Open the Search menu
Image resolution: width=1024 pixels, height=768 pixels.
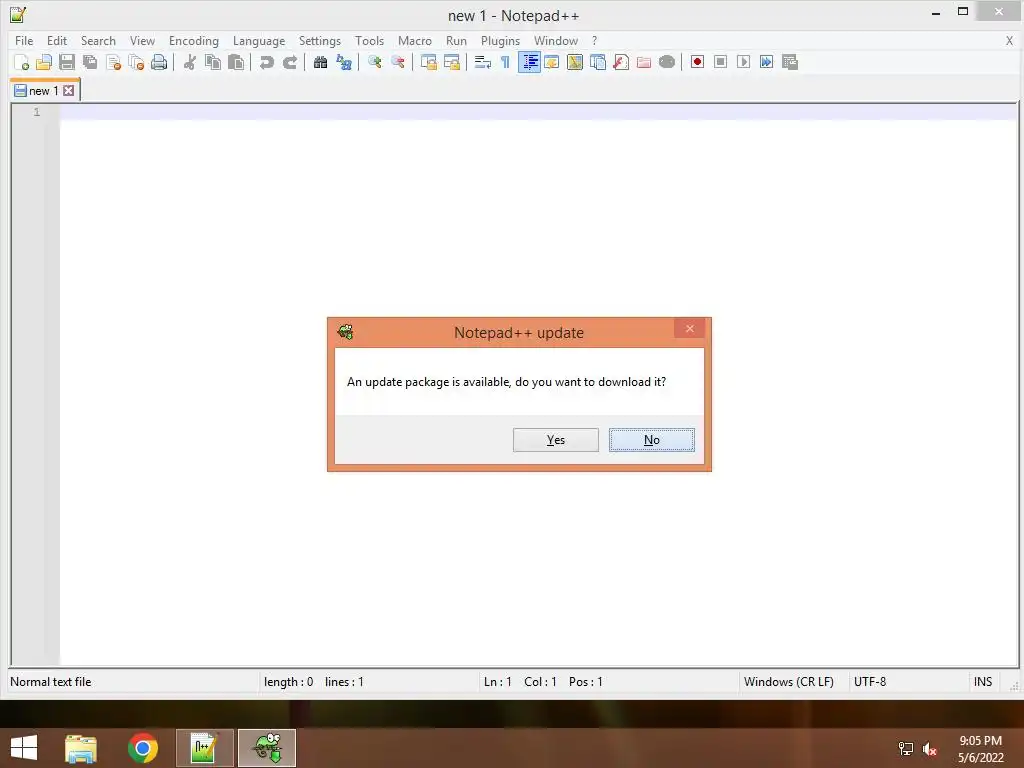click(x=98, y=40)
